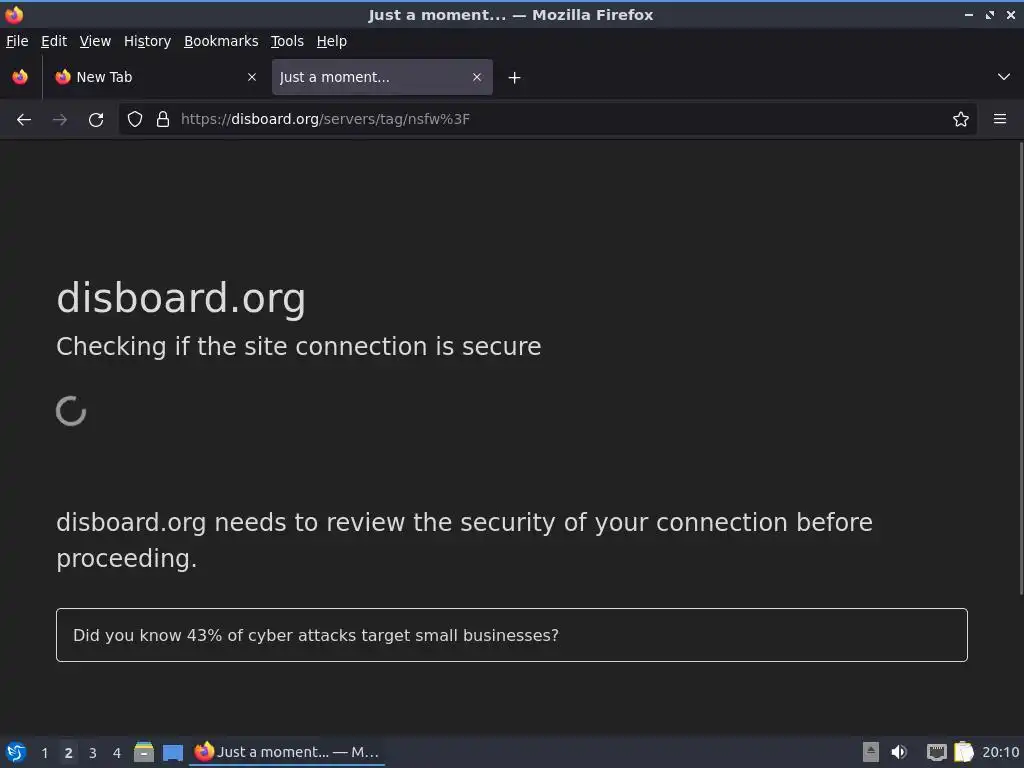Open Firefox View pinned icon
This screenshot has width=1024, height=768.
(x=20, y=77)
